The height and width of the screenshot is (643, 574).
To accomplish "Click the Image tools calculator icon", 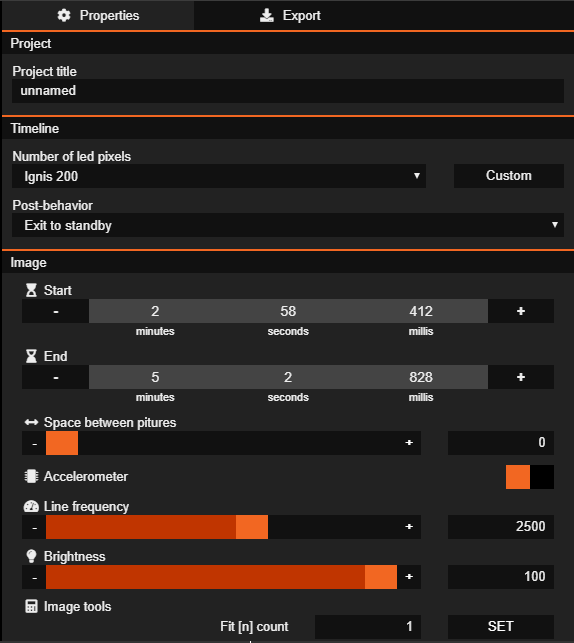I will pyautogui.click(x=31, y=606).
